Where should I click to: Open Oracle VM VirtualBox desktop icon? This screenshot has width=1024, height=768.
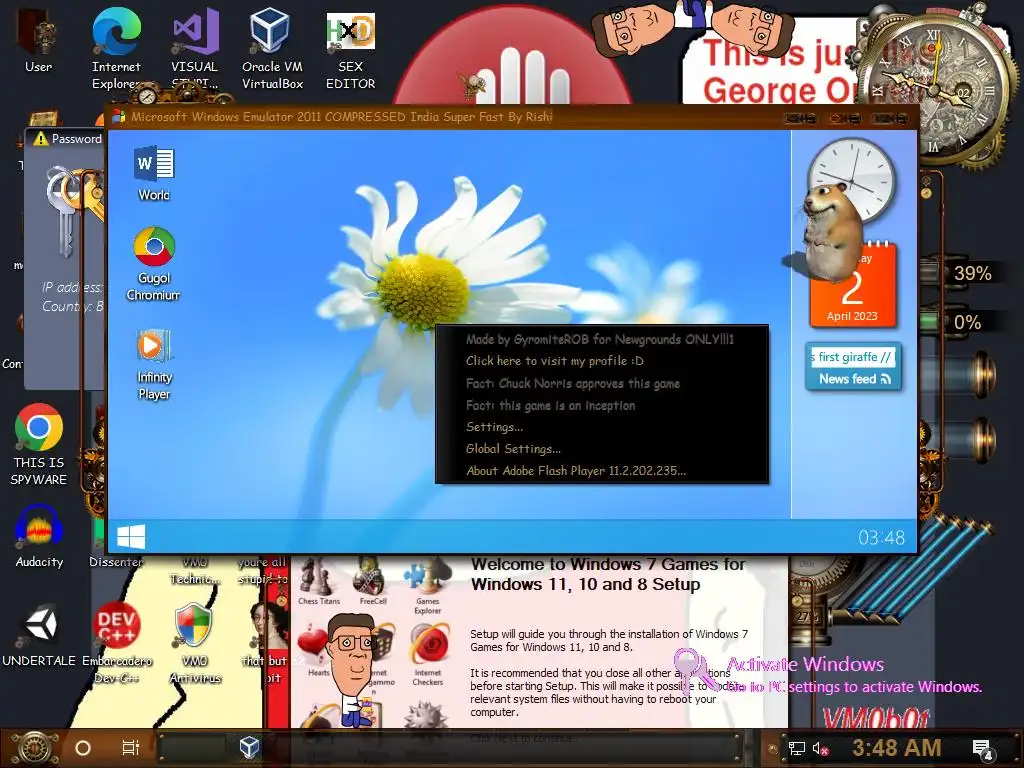272,48
